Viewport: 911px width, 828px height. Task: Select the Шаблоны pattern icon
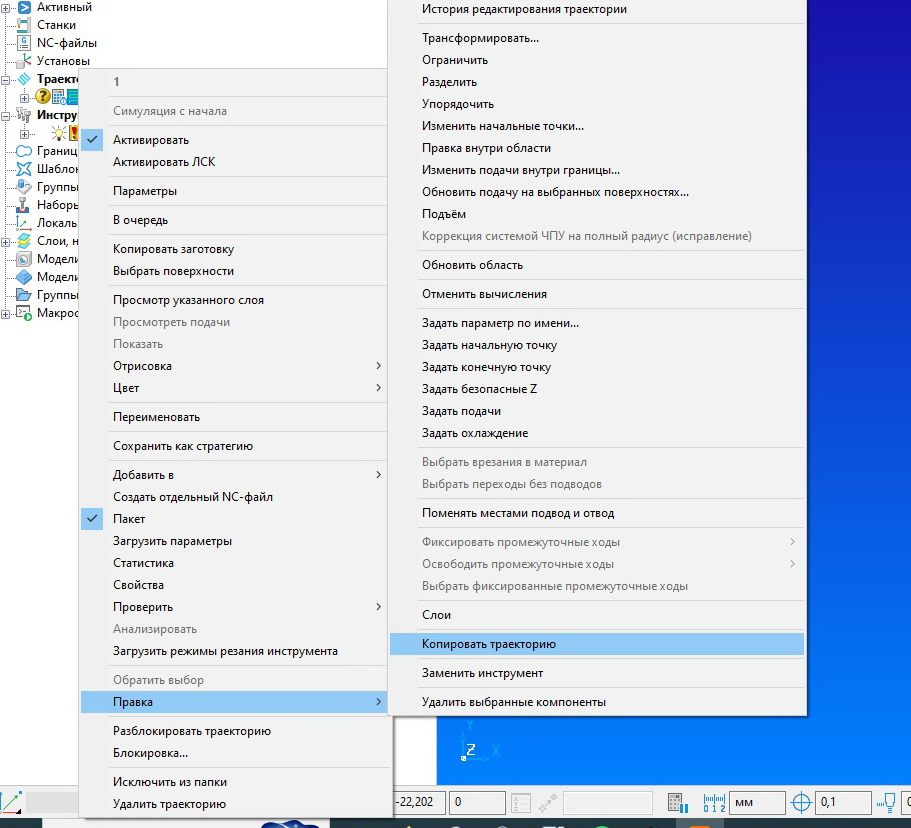click(x=24, y=169)
